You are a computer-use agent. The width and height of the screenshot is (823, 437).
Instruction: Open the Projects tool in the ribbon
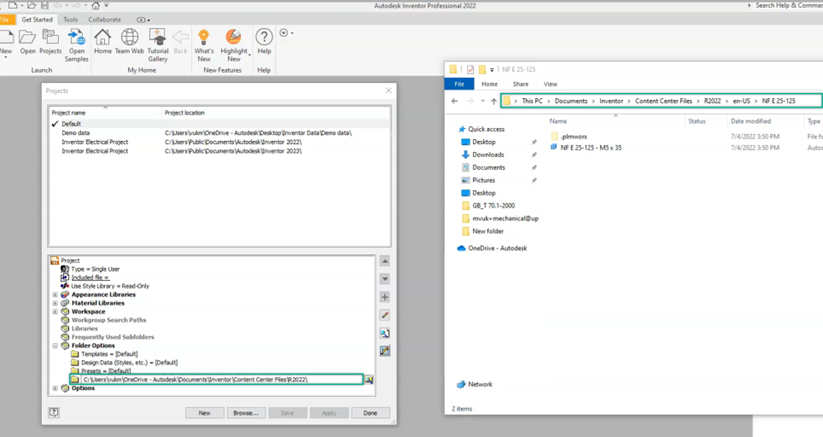(50, 41)
